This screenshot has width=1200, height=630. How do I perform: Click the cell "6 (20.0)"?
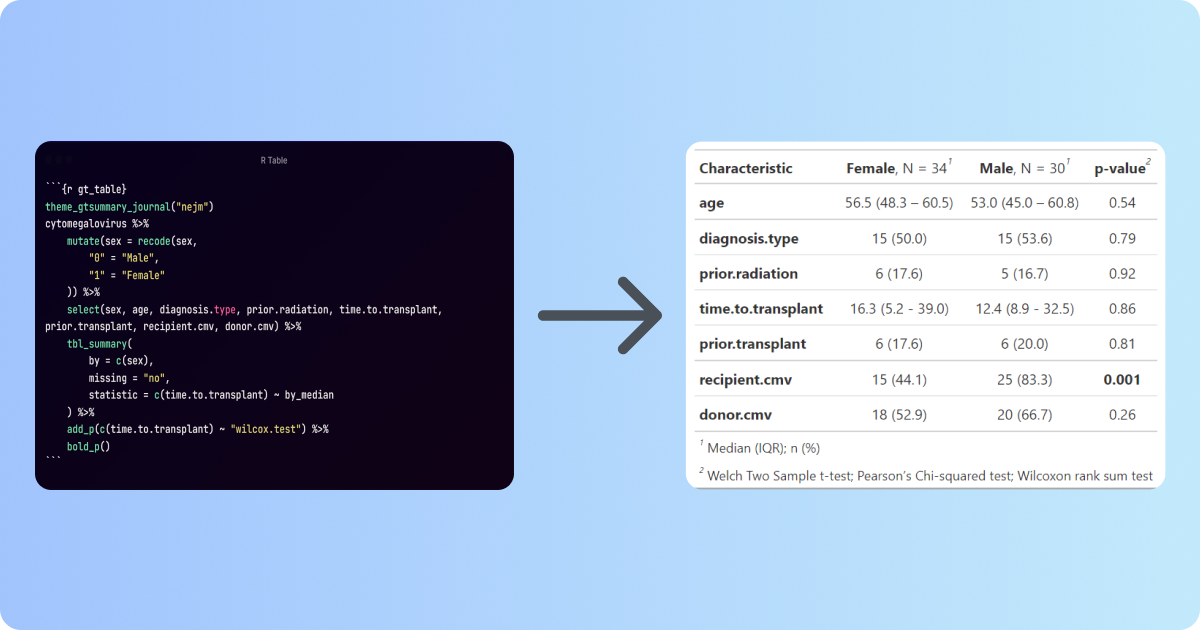click(x=1025, y=344)
